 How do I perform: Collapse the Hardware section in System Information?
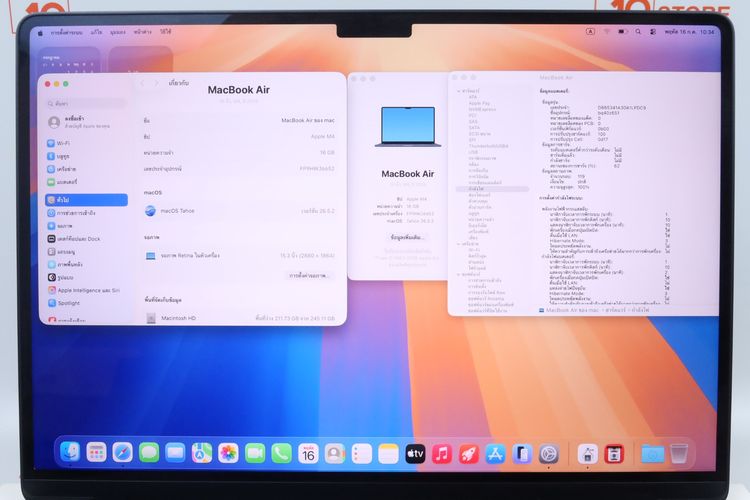click(459, 90)
